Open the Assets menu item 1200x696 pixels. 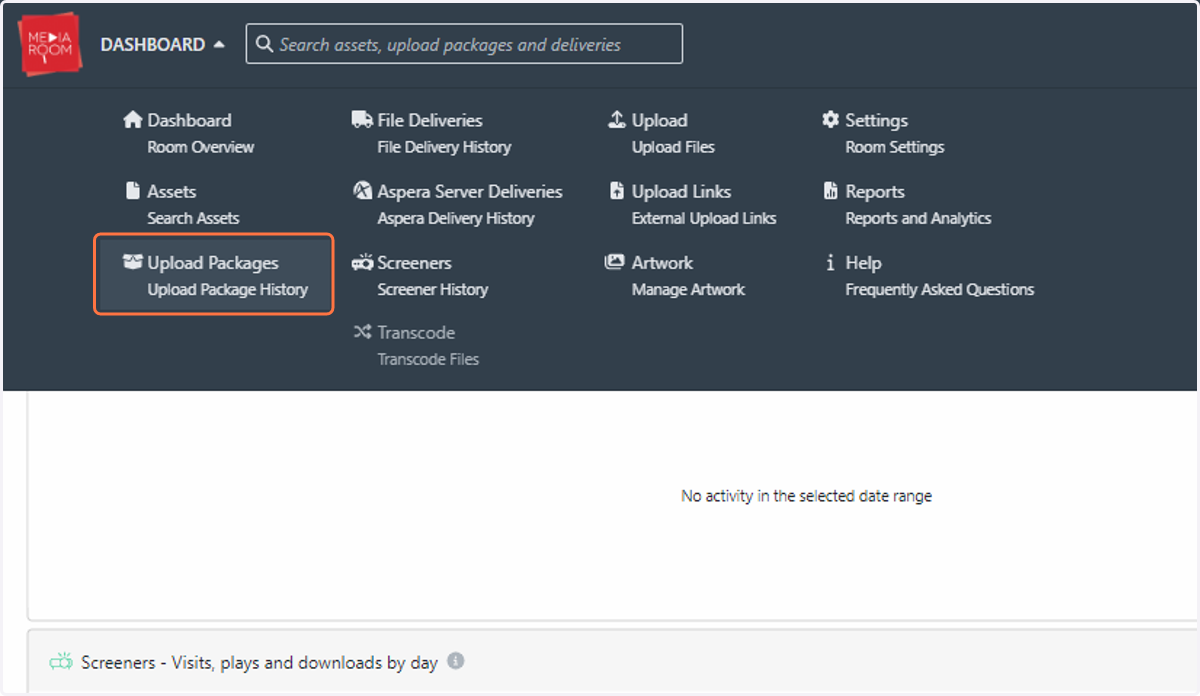point(172,191)
